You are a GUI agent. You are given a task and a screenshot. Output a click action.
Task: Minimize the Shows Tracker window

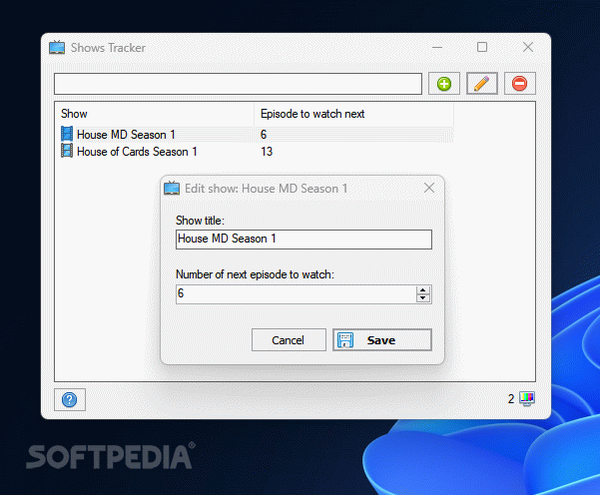click(437, 47)
